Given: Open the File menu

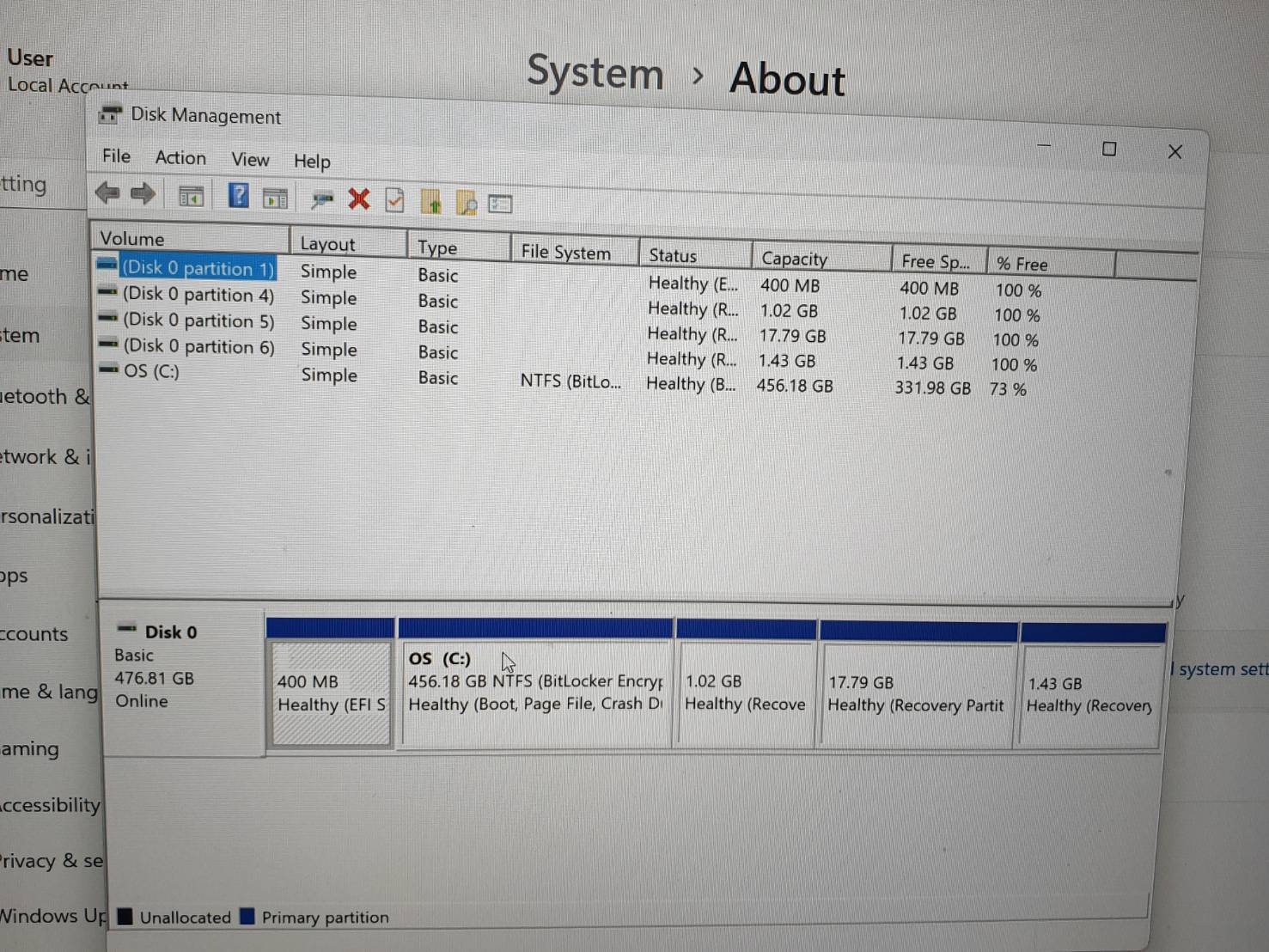Looking at the screenshot, I should point(115,156).
